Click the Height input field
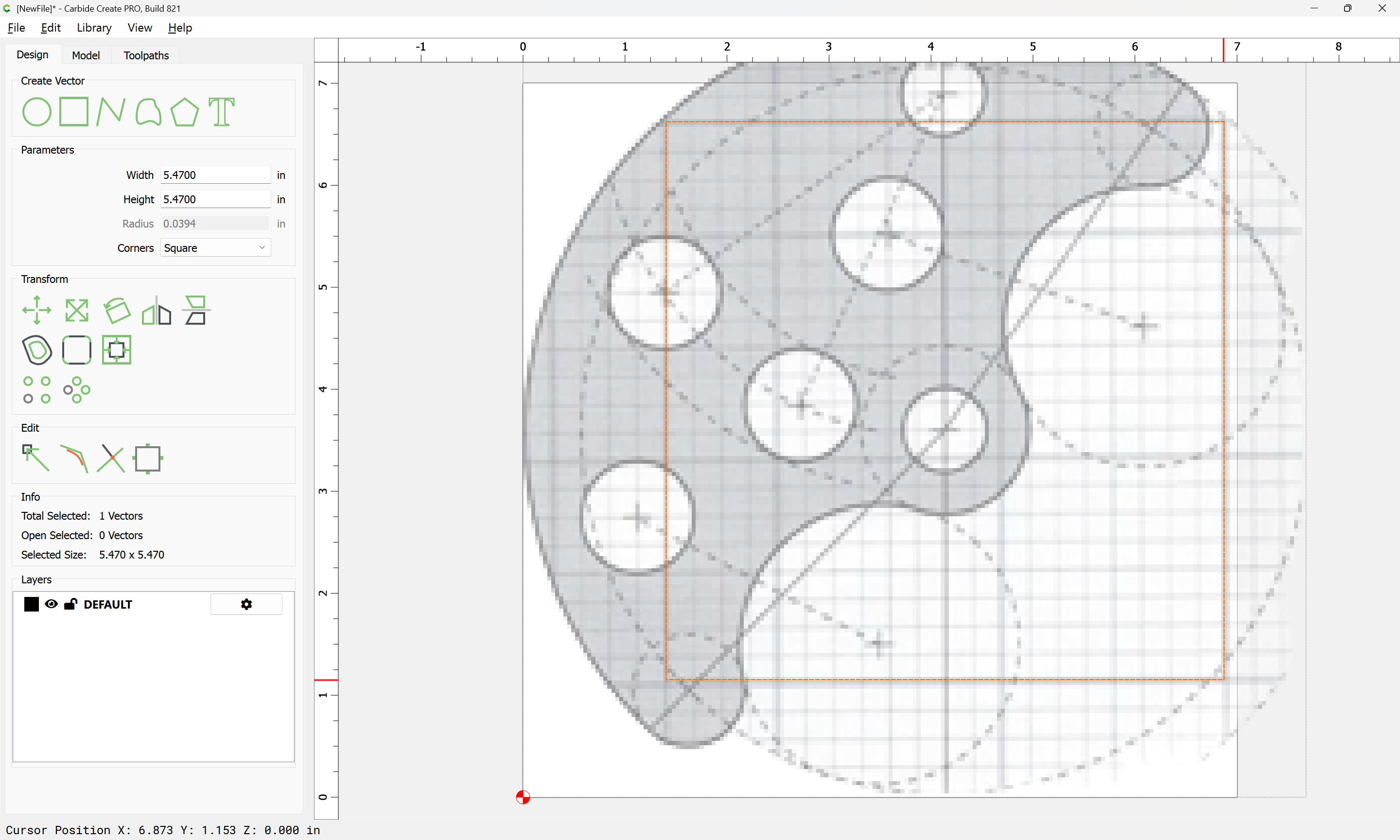The height and width of the screenshot is (840, 1400). tap(215, 199)
